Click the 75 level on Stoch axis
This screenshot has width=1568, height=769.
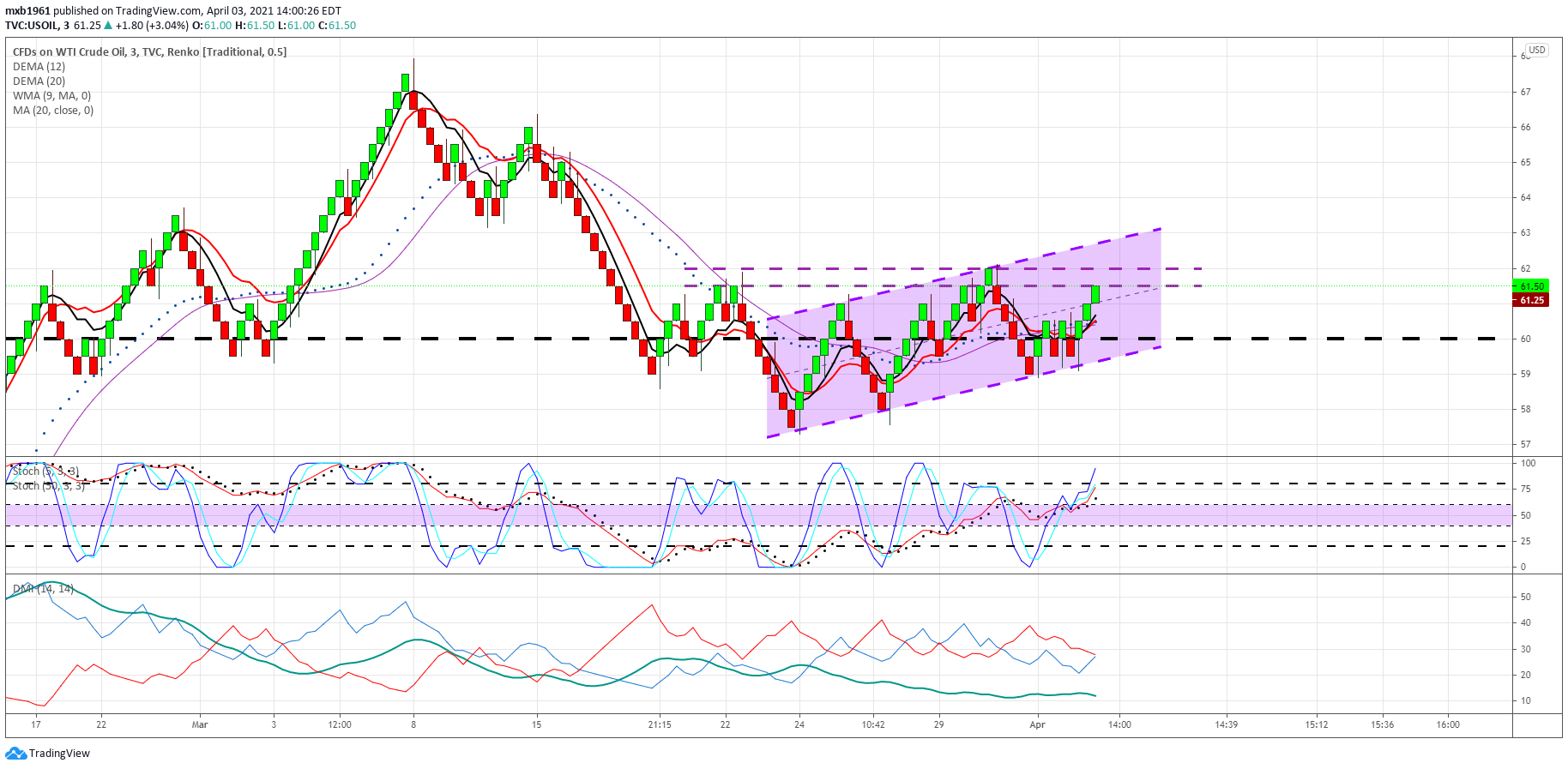(x=1526, y=489)
